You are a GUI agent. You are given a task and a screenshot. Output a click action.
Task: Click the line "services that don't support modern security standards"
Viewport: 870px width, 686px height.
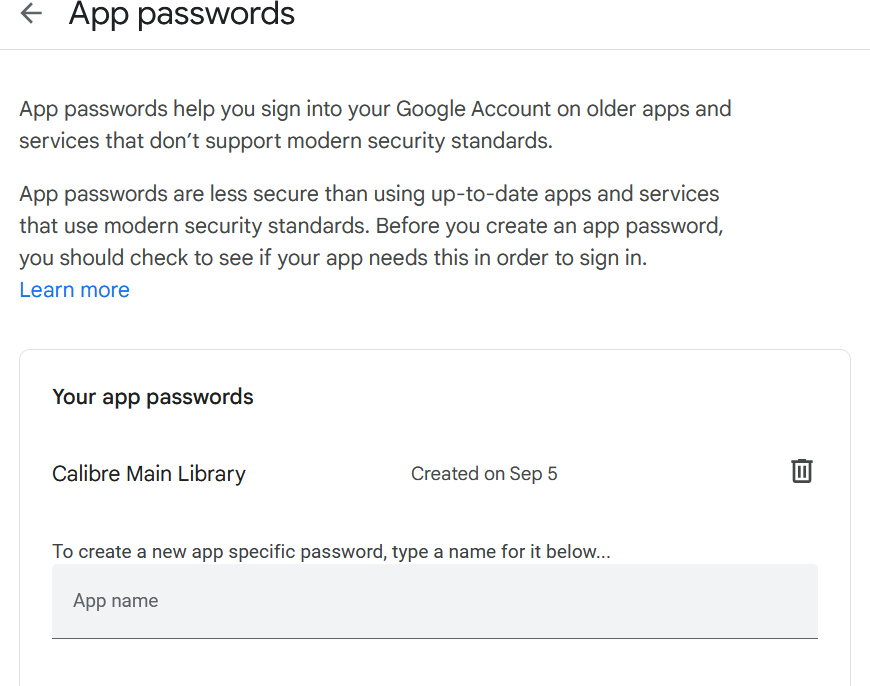coord(285,141)
